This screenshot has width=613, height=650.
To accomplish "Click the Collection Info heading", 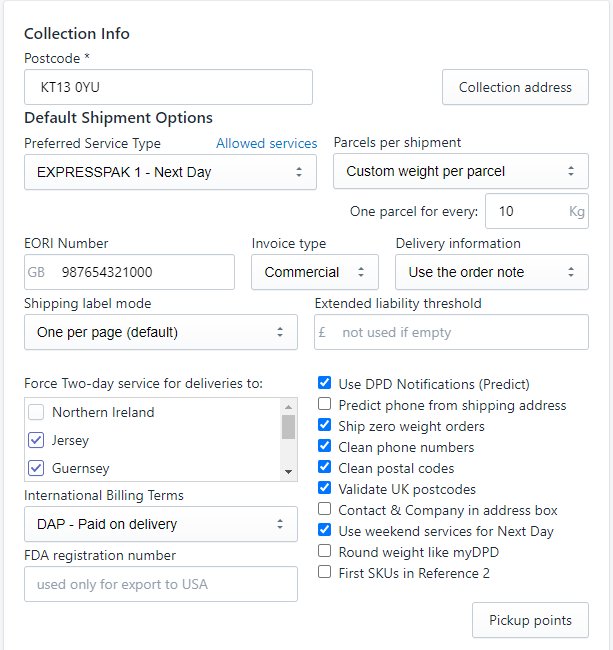I will [77, 34].
